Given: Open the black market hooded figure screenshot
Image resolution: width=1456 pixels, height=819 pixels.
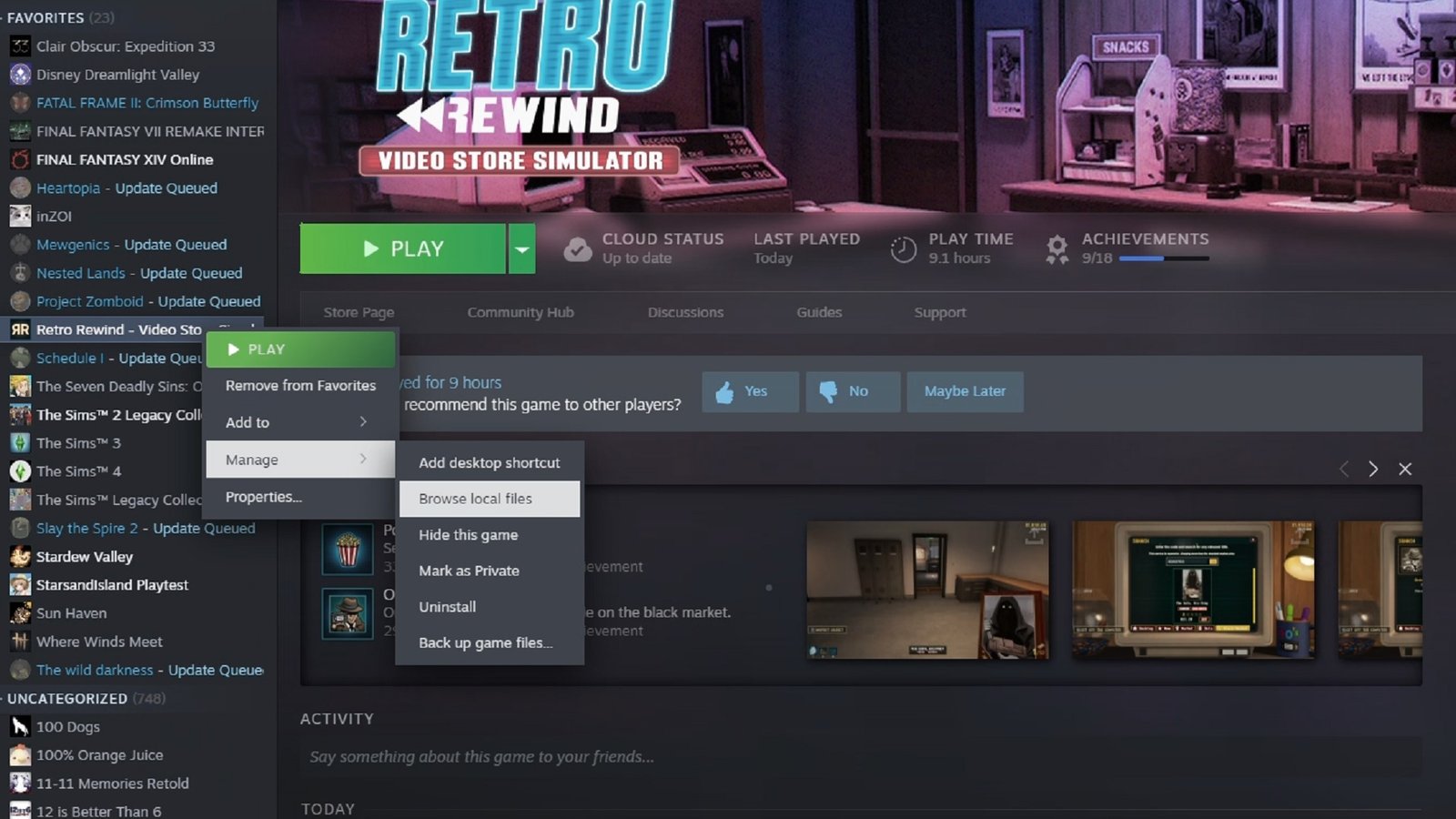Looking at the screenshot, I should pyautogui.click(x=927, y=590).
